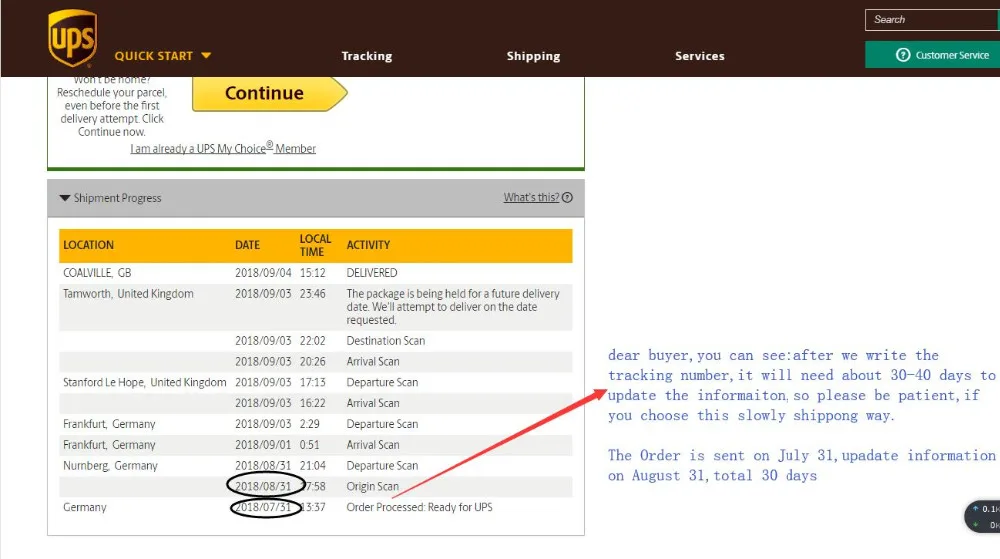Select the 21:04 local time cell
Image resolution: width=1000 pixels, height=559 pixels.
312,466
